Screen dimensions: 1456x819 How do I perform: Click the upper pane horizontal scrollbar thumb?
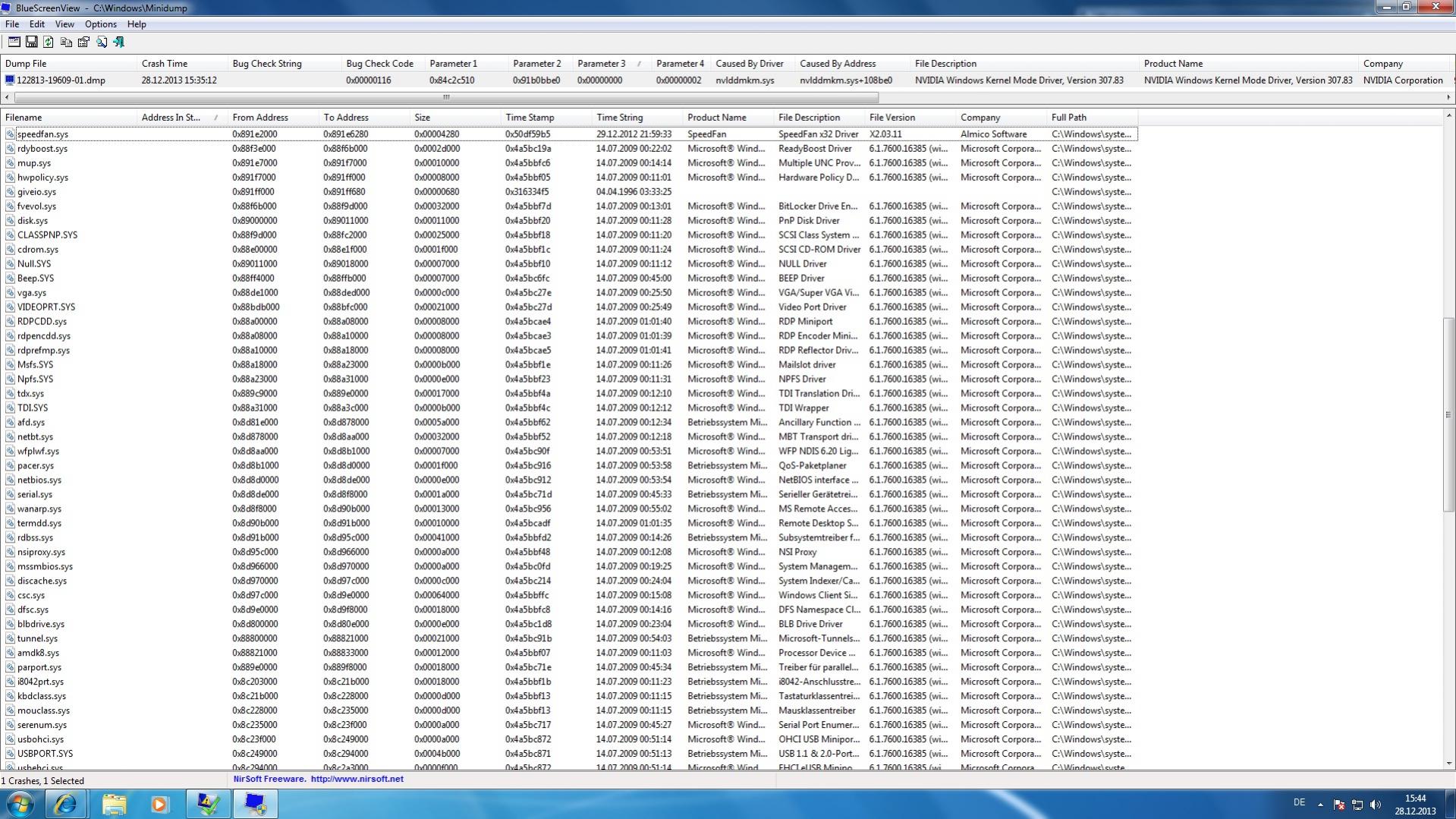[446, 98]
